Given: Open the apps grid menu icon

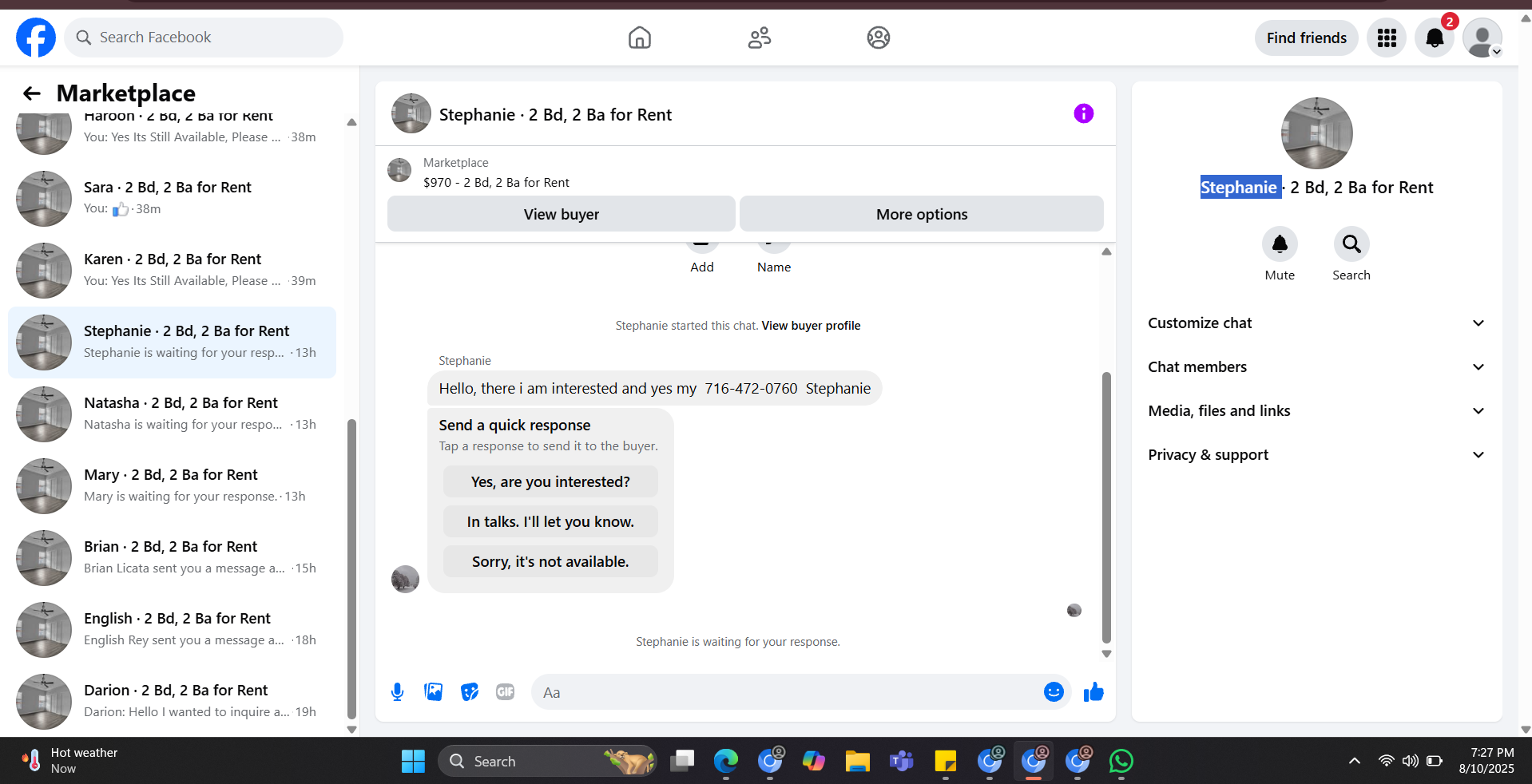Looking at the screenshot, I should (x=1387, y=38).
